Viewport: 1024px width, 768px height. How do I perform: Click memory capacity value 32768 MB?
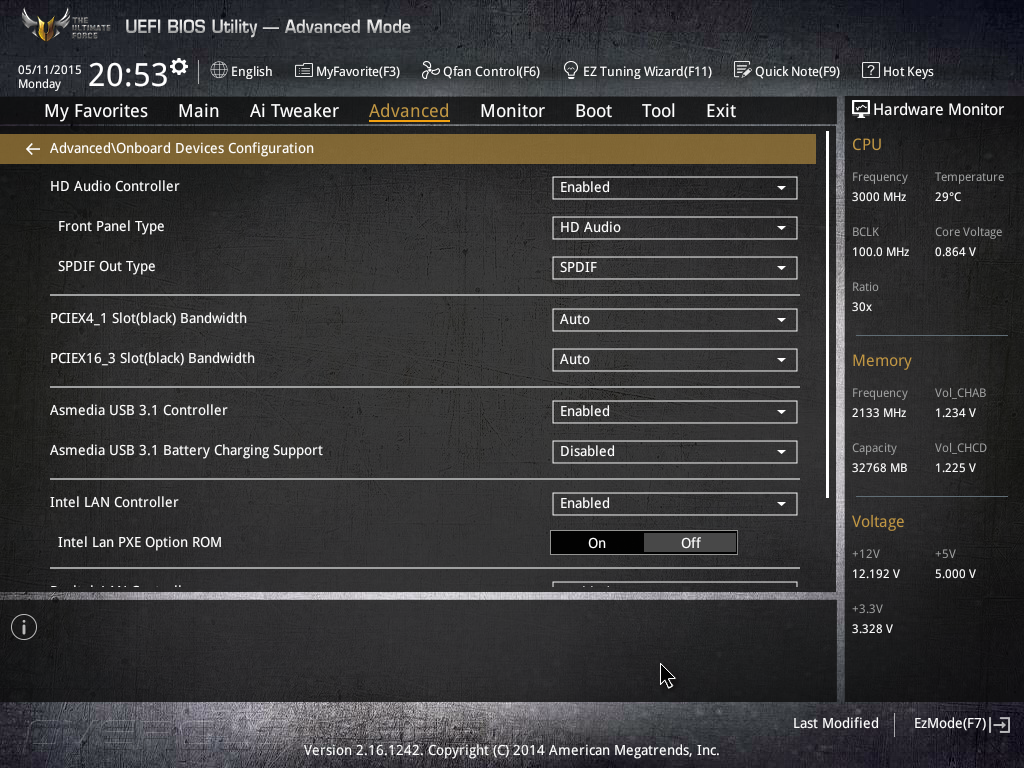pyautogui.click(x=880, y=468)
